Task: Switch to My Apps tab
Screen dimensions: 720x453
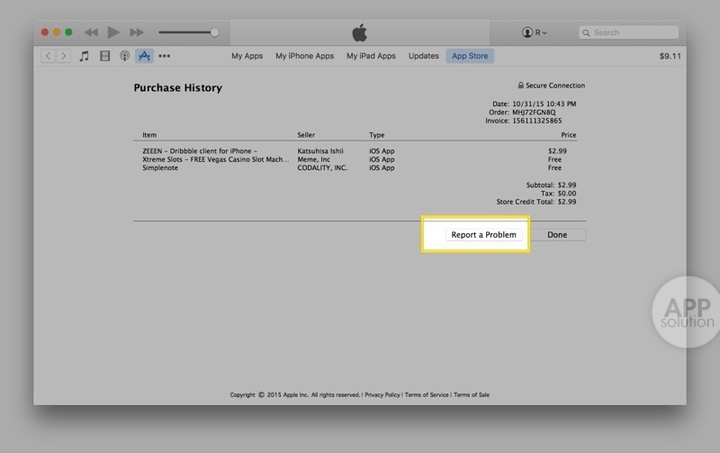Action: tap(247, 56)
